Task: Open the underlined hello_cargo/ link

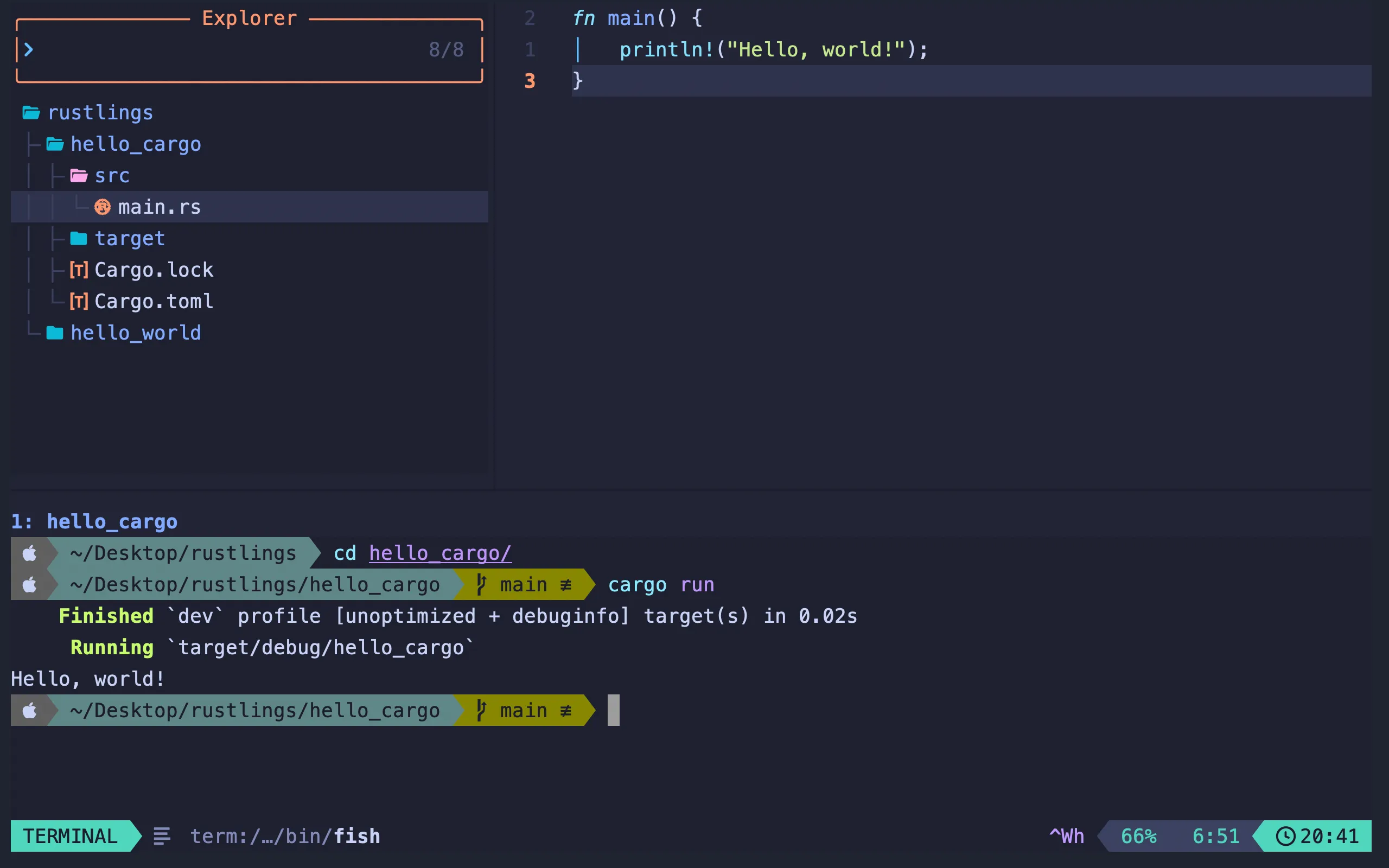Action: pos(439,553)
